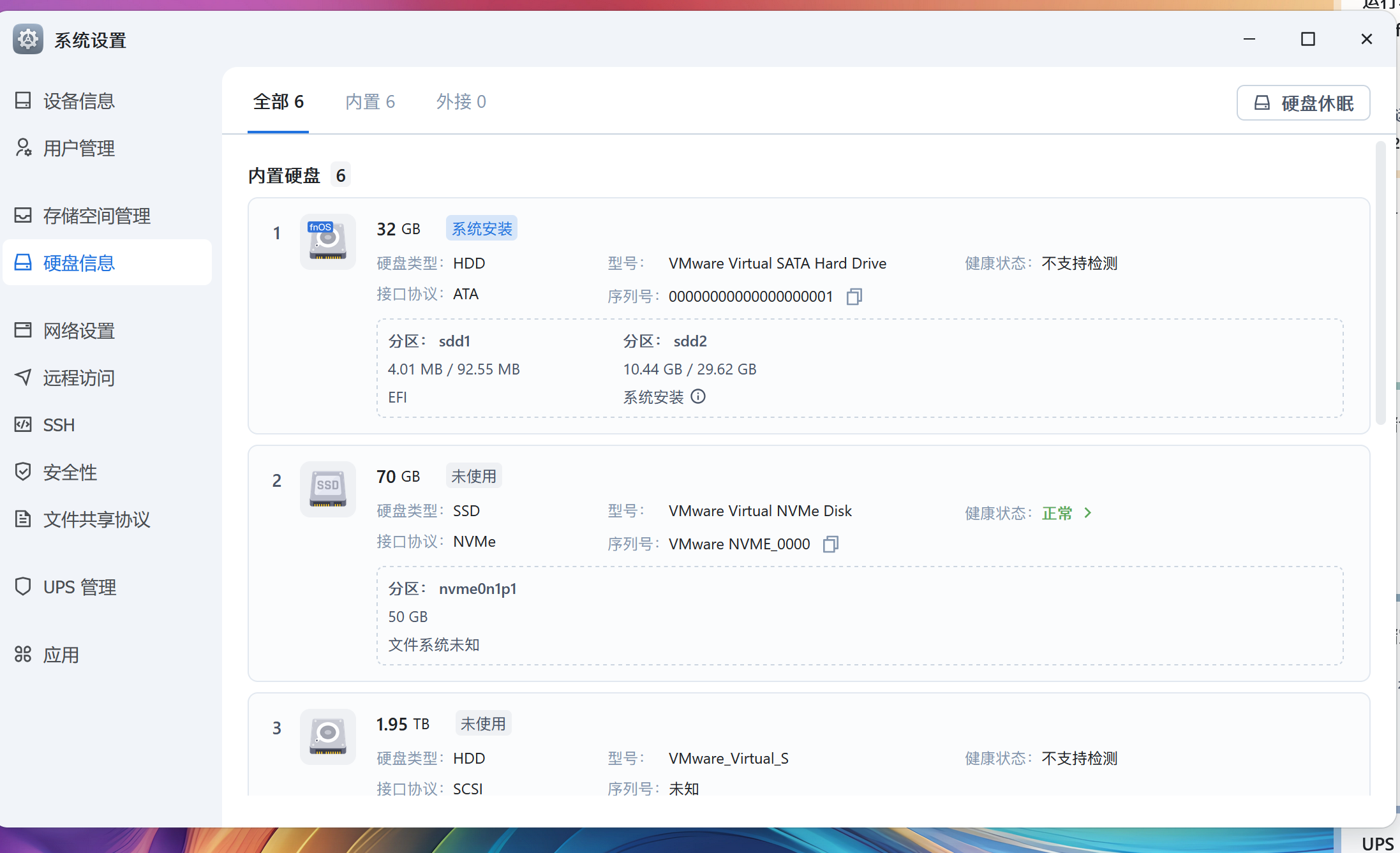Click the UPS 管理 shield icon
The width and height of the screenshot is (1400, 853).
click(23, 586)
